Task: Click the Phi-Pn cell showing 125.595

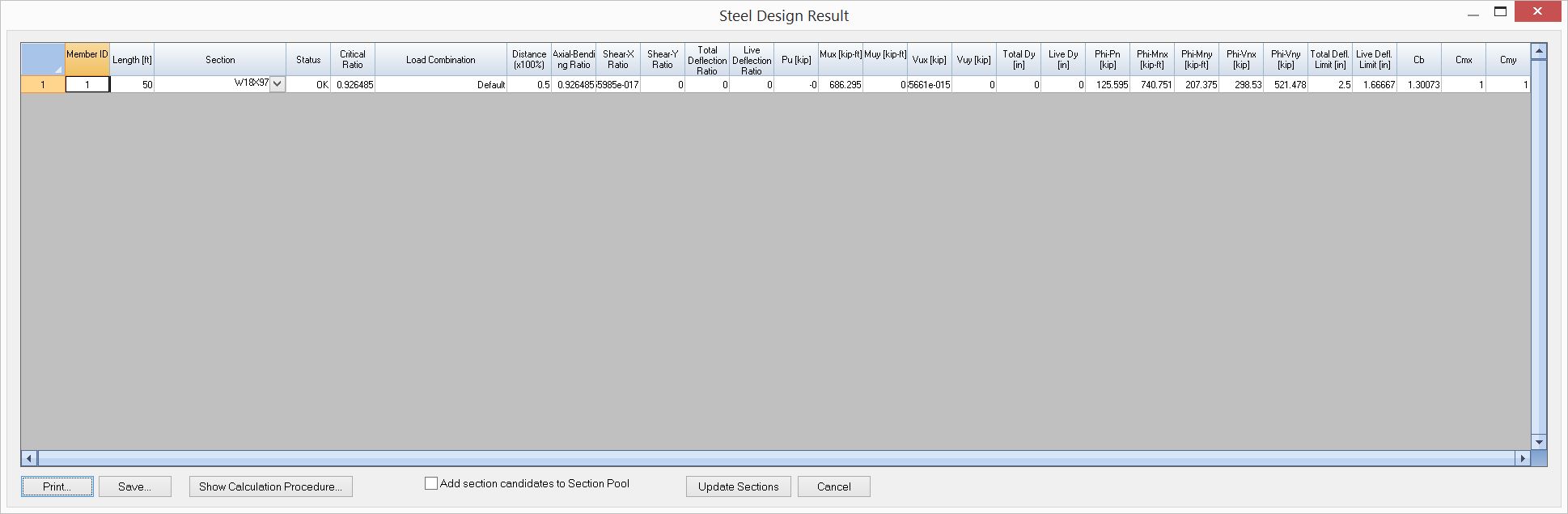Action: tap(1108, 84)
